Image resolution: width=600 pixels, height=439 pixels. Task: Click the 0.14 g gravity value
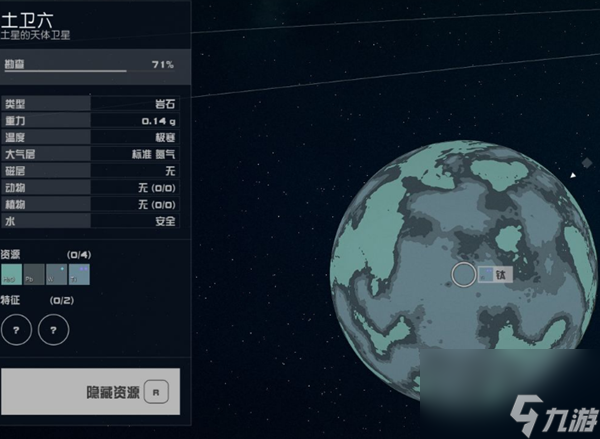pyautogui.click(x=158, y=121)
